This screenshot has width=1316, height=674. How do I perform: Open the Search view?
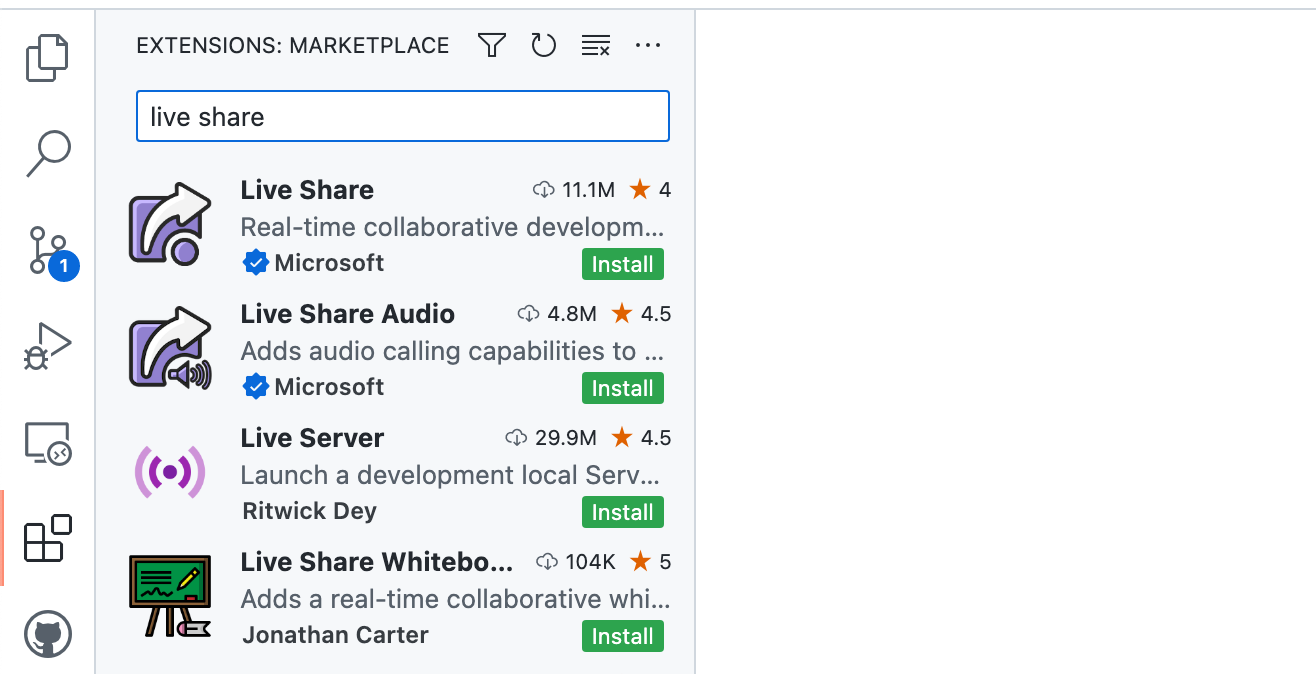click(47, 152)
